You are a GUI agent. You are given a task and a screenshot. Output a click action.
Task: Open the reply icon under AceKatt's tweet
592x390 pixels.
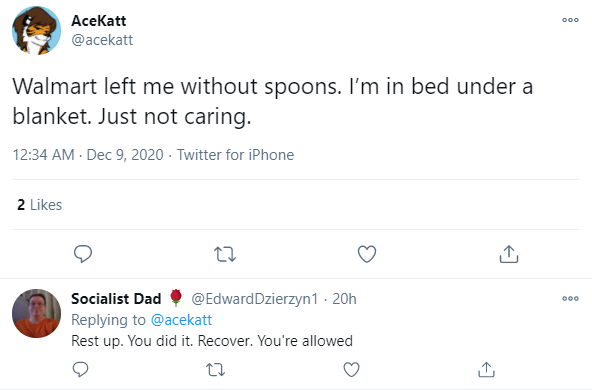coord(83,254)
